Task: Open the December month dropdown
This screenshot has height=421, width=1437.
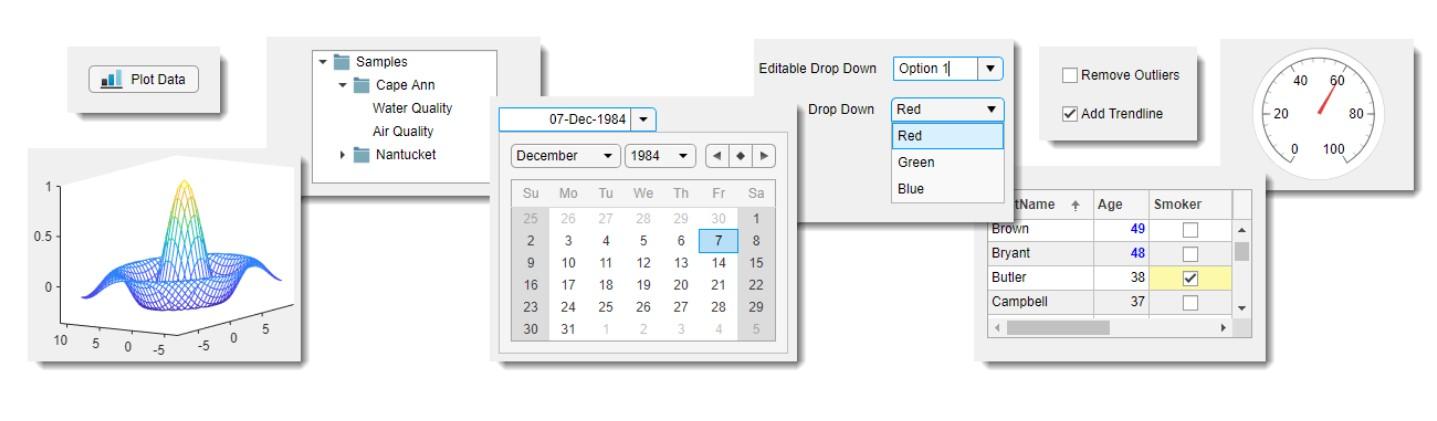Action: click(x=607, y=157)
